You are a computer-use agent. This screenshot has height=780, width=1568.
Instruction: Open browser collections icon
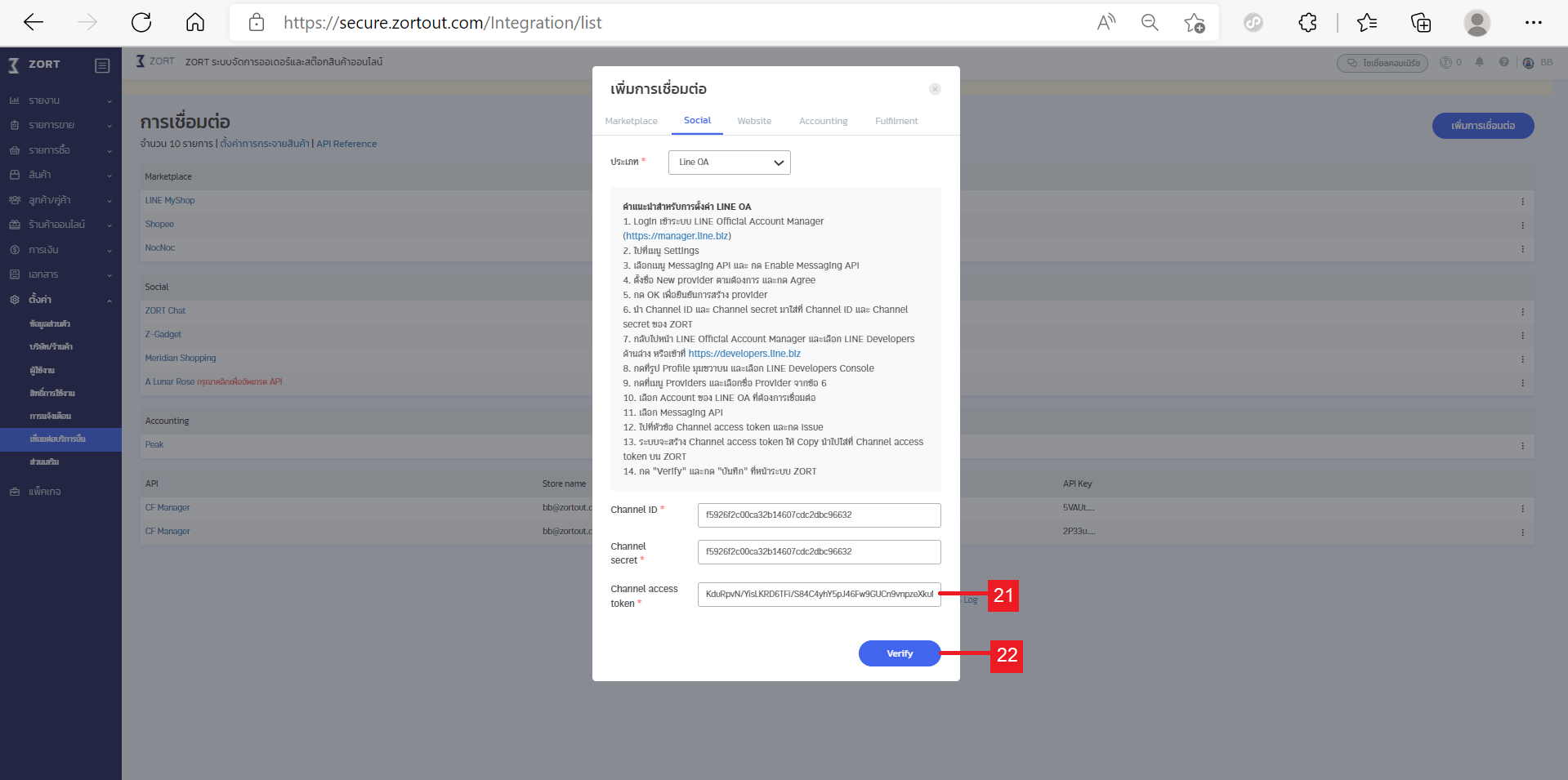[x=1421, y=22]
